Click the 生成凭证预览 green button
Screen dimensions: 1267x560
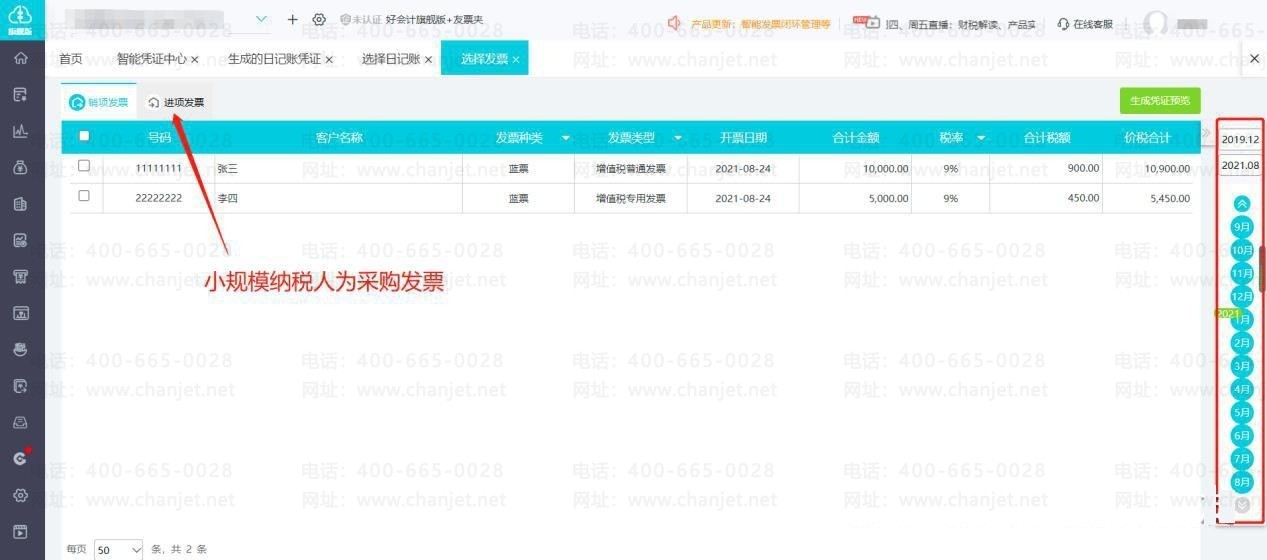coord(1160,101)
